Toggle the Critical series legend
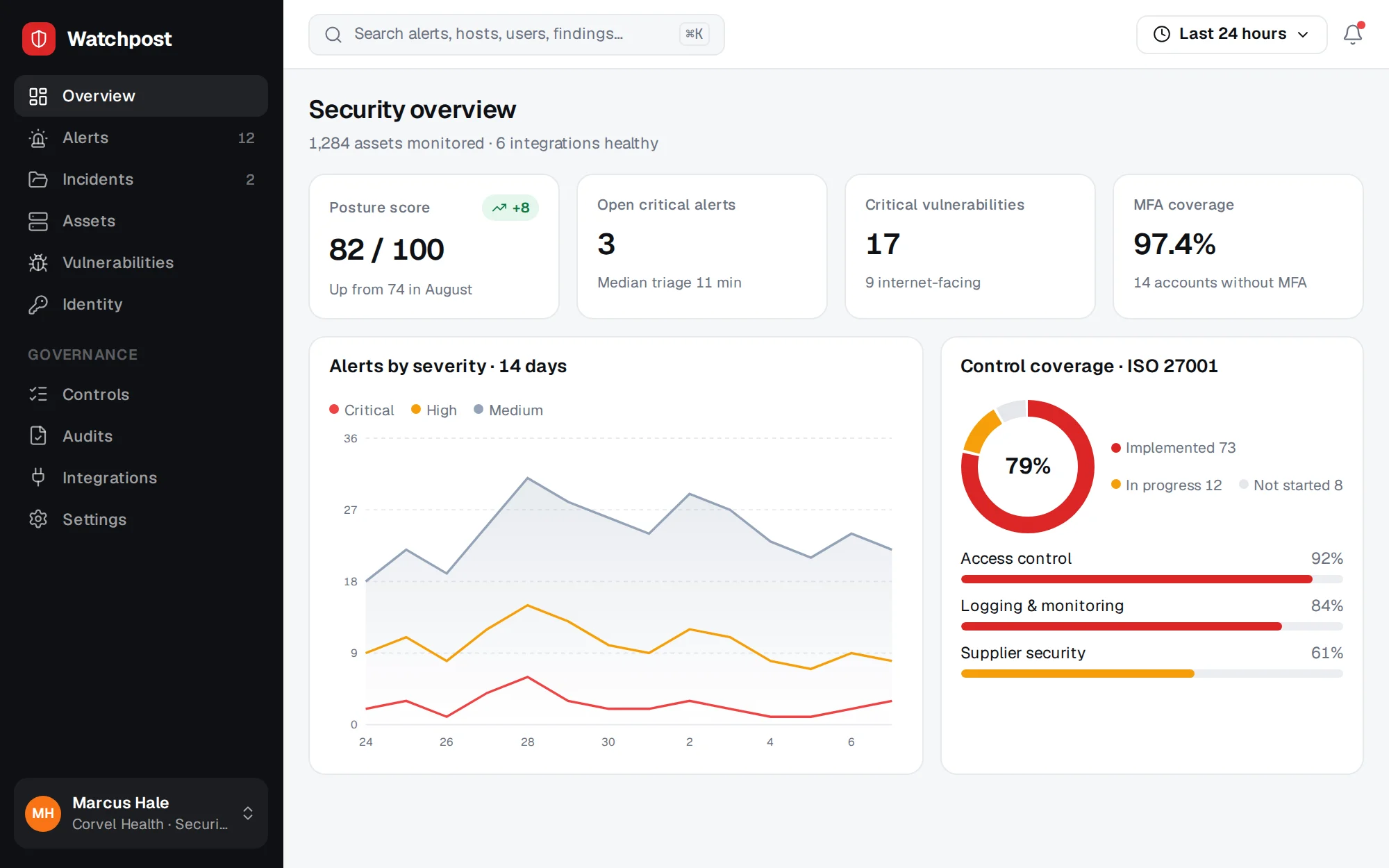The height and width of the screenshot is (868, 1389). (x=362, y=410)
